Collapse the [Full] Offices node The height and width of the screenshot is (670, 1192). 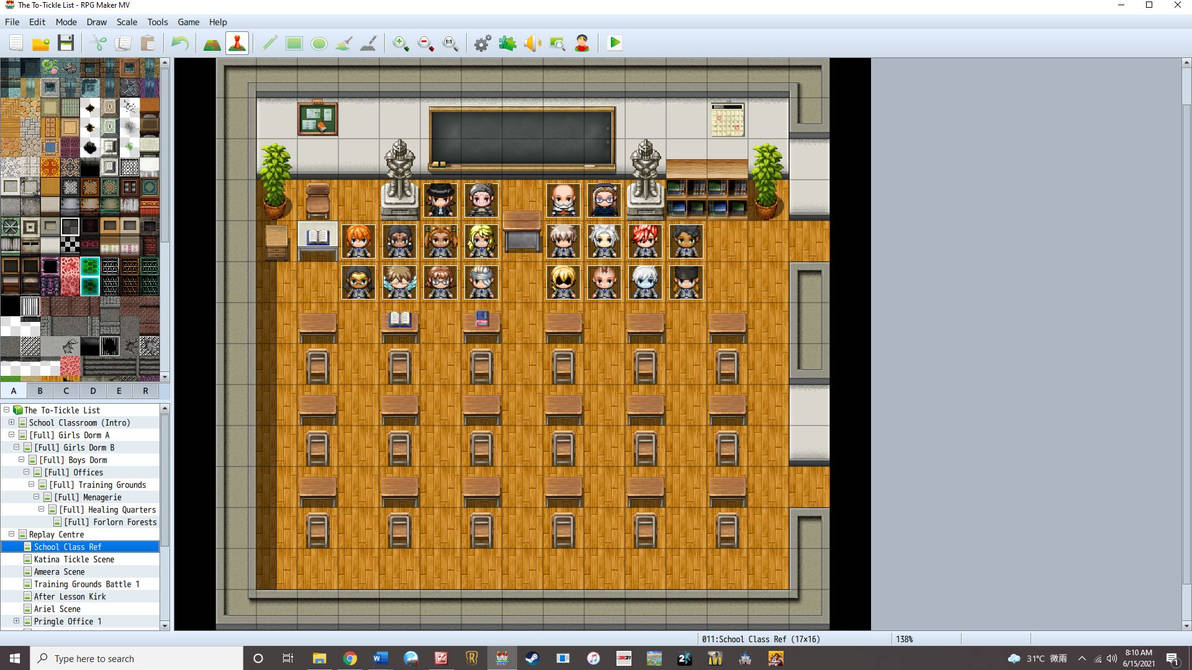26,472
